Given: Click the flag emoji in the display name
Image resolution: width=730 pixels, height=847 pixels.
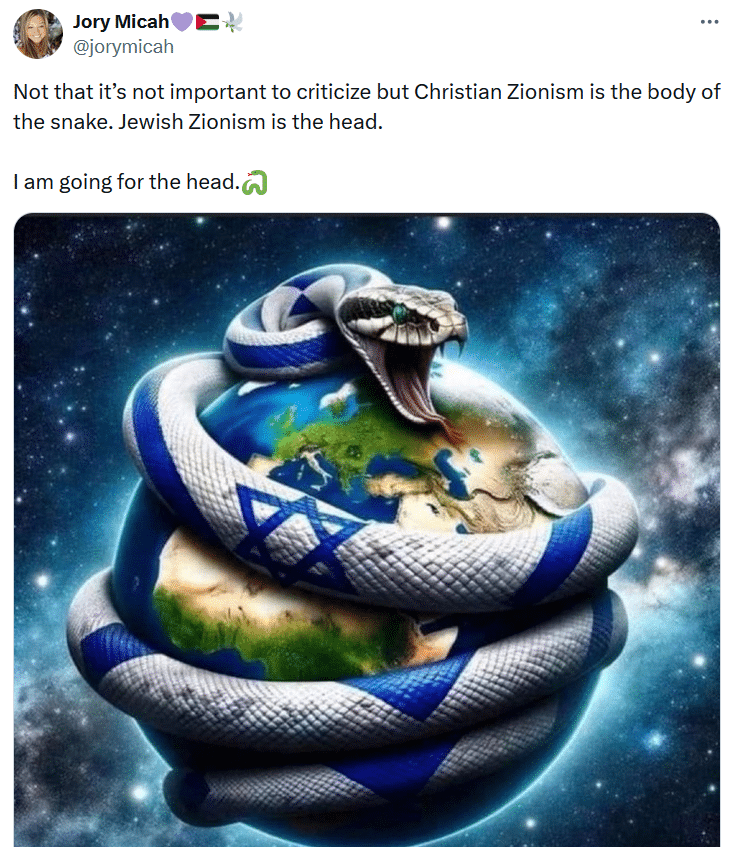Looking at the screenshot, I should click(207, 22).
